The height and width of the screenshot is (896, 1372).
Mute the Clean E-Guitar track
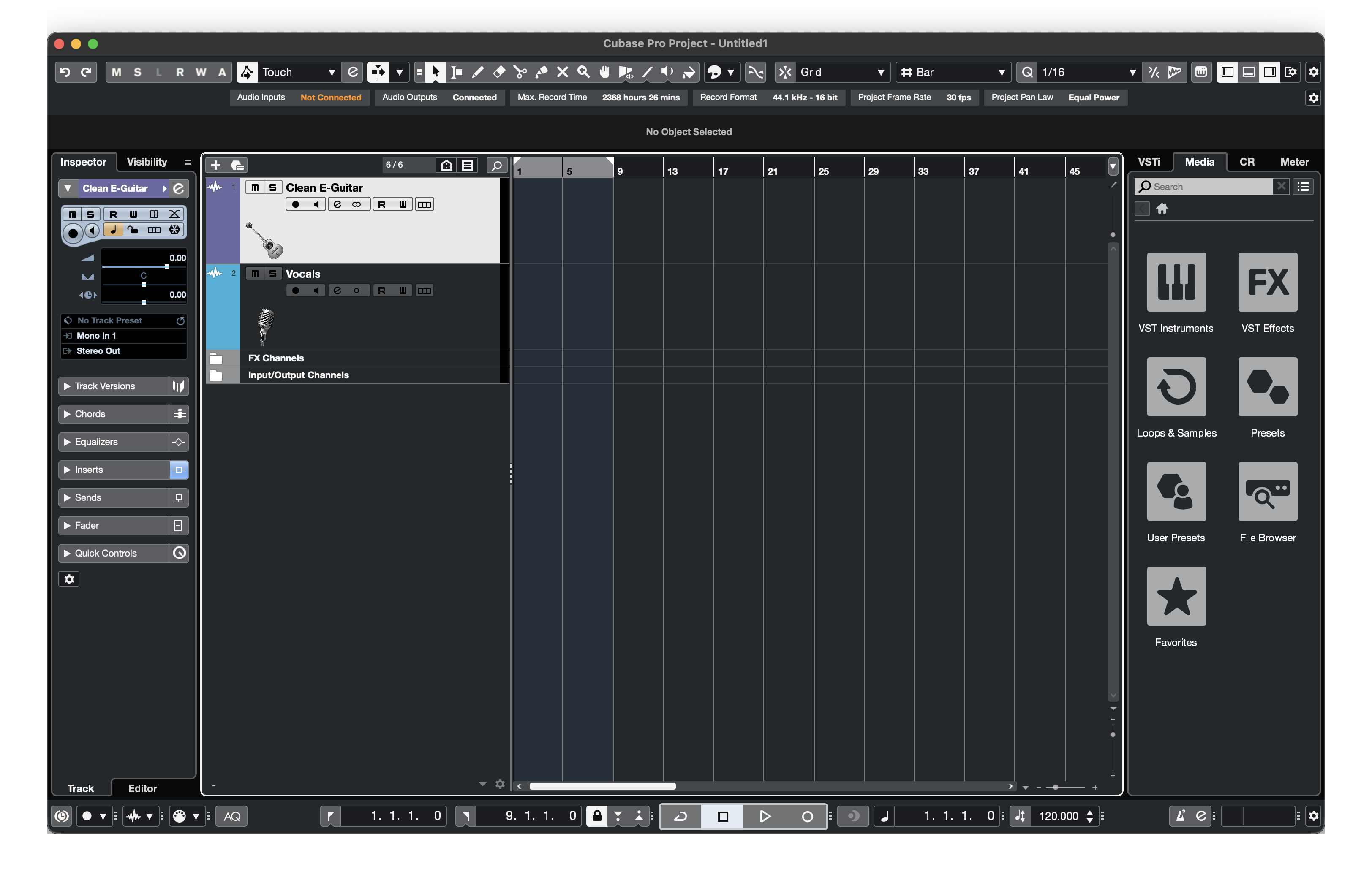[255, 187]
